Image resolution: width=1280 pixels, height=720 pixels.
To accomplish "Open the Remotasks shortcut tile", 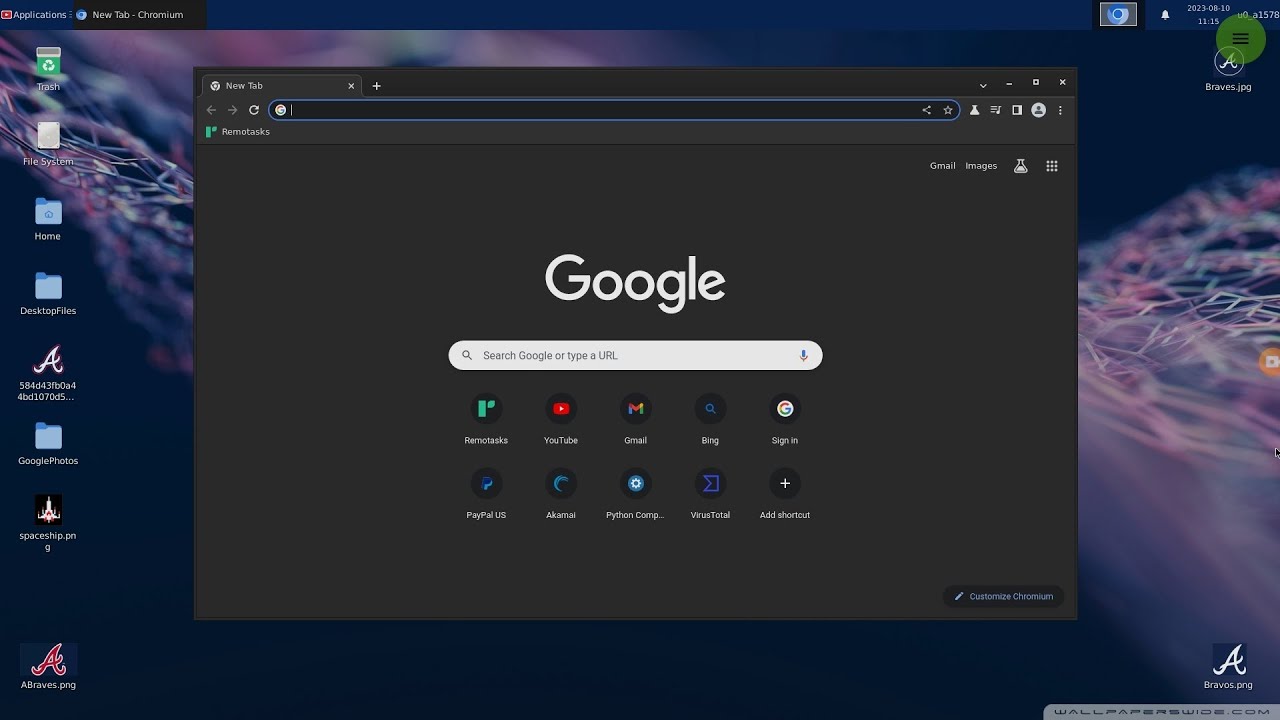I will (486, 419).
